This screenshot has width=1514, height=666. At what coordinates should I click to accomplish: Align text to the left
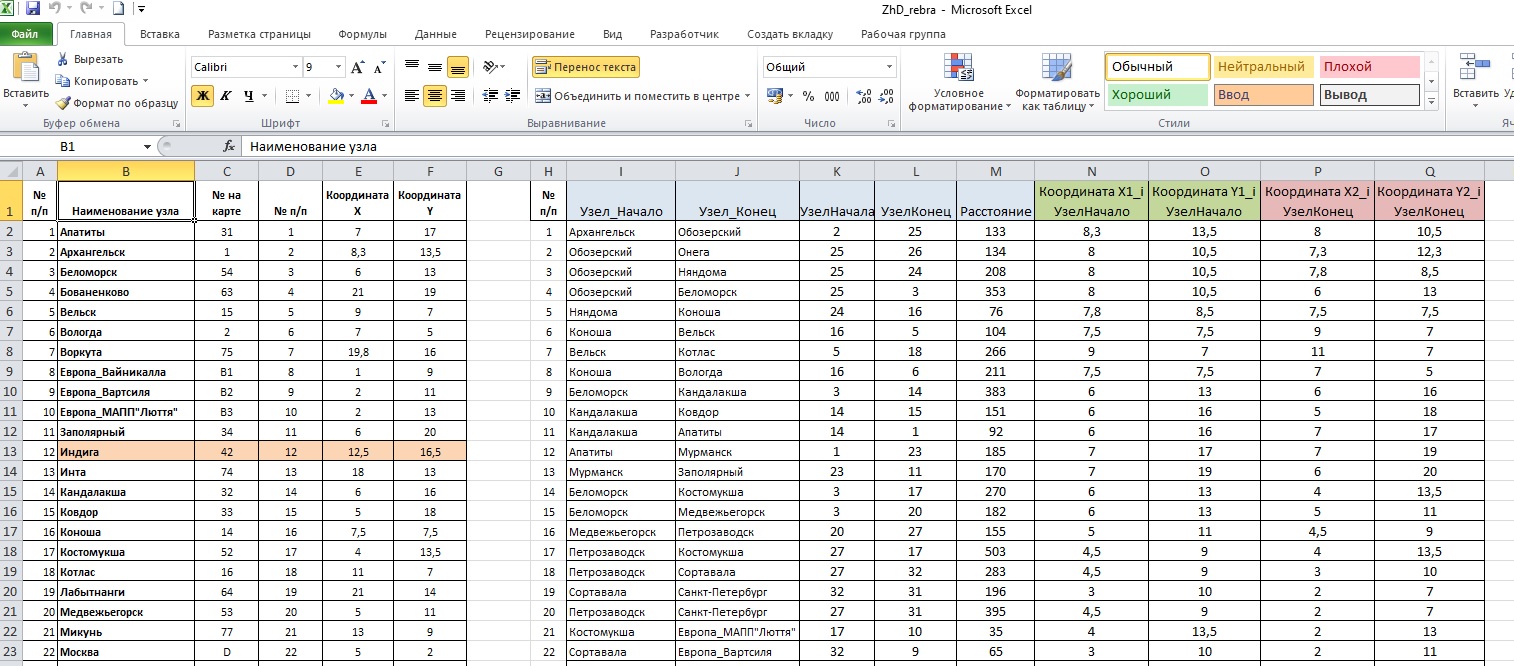[411, 96]
